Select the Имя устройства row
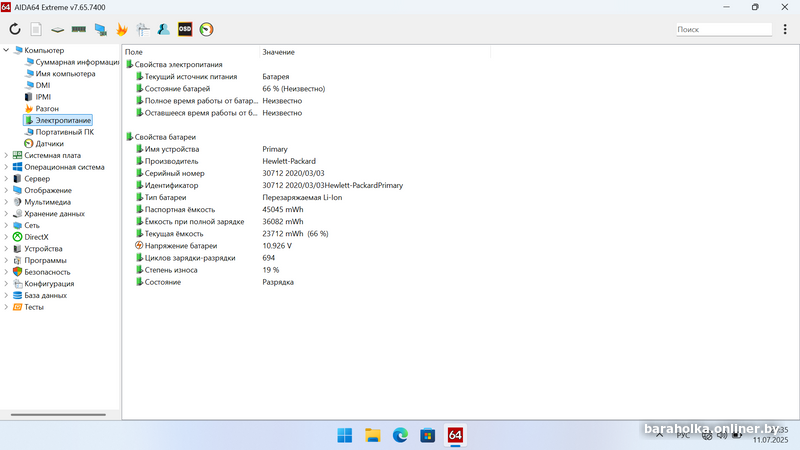Image resolution: width=800 pixels, height=450 pixels. [x=211, y=149]
